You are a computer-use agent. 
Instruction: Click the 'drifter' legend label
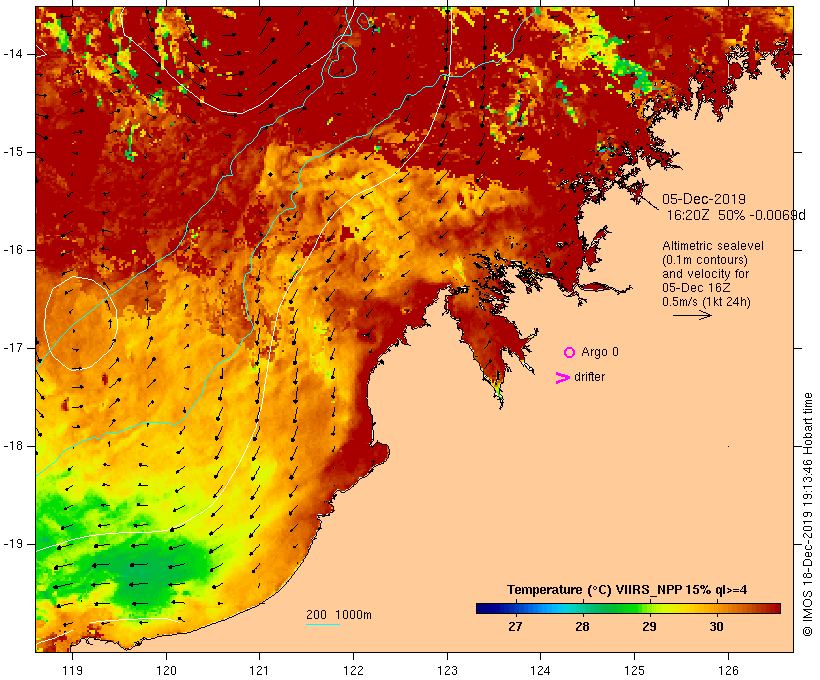click(589, 377)
